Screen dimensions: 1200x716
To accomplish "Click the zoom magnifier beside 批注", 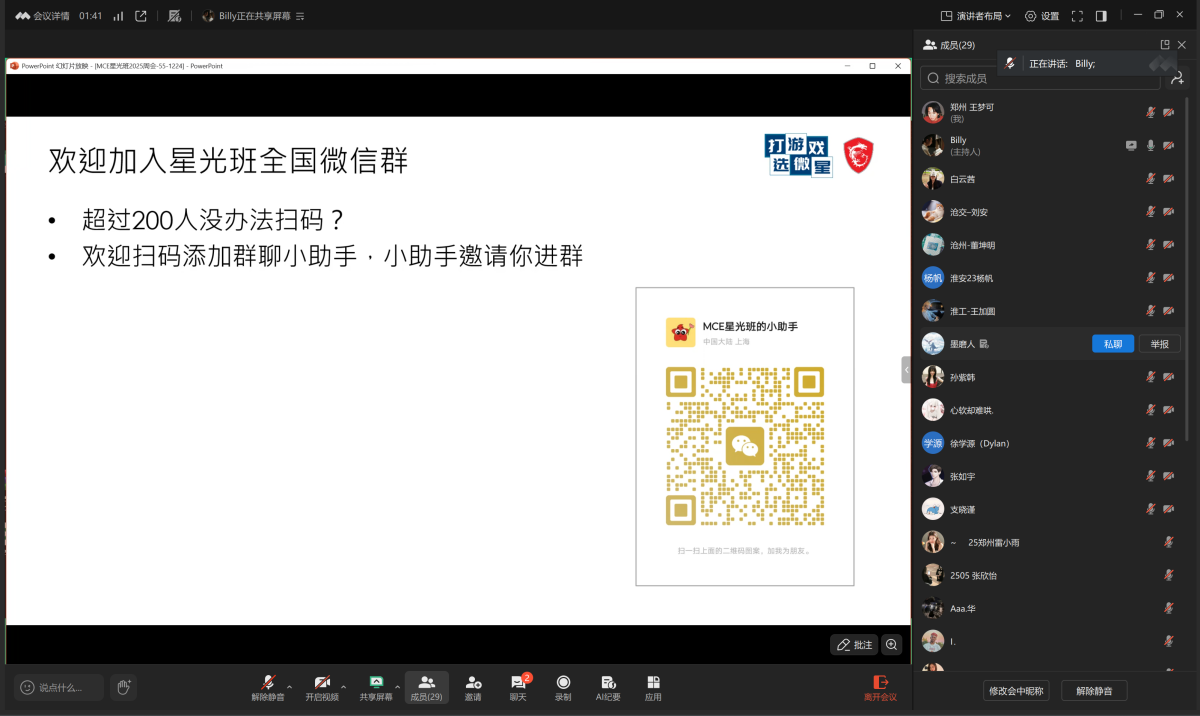I will point(892,645).
